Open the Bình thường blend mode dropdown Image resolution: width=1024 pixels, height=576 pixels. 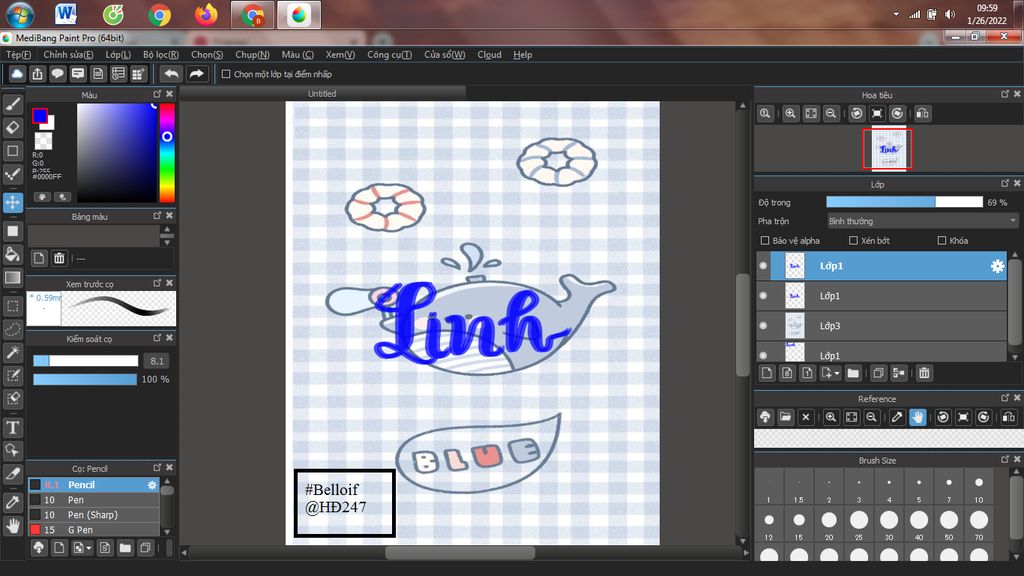tap(922, 221)
